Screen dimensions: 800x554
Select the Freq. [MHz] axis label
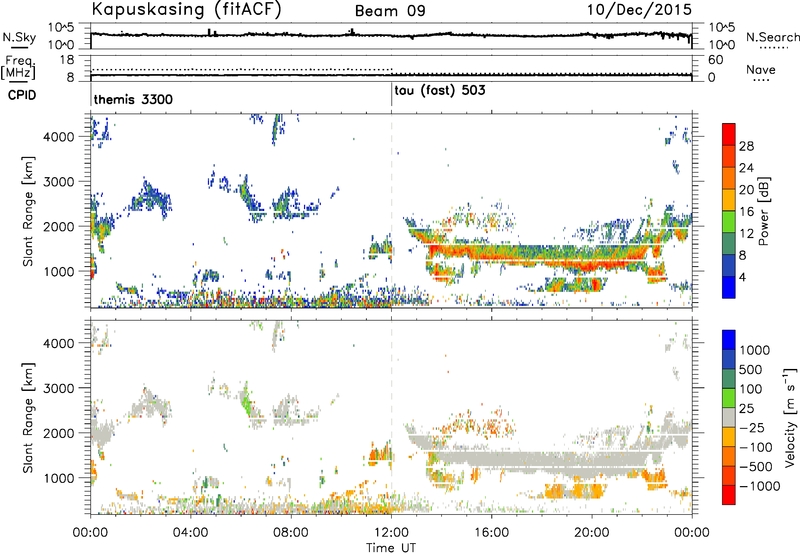(18, 68)
